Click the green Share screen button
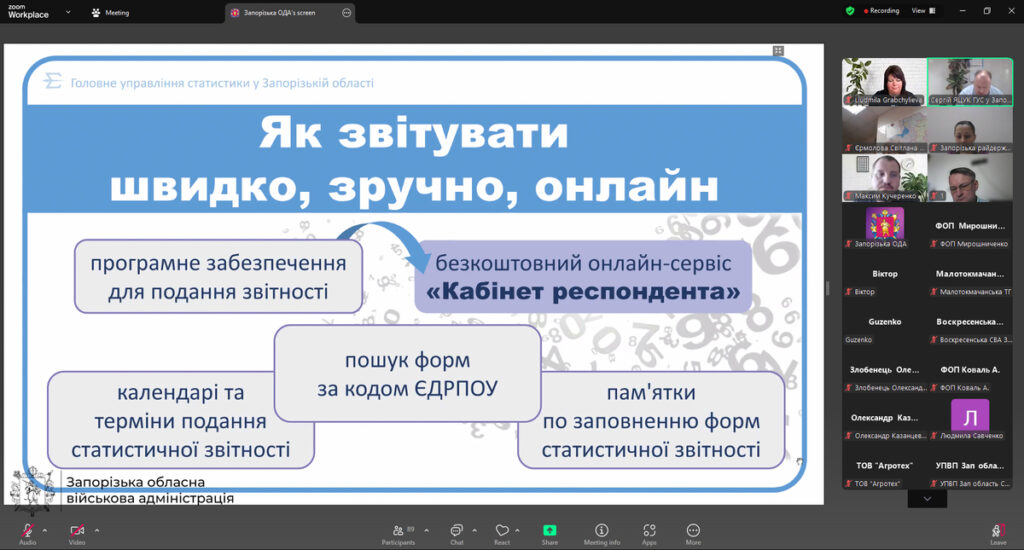This screenshot has height=550, width=1024. pos(549,530)
